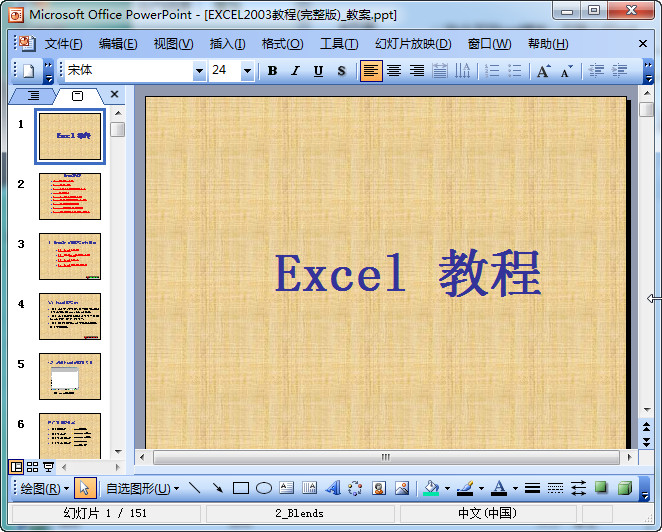
Task: Toggle Align Left paragraph button
Action: click(x=371, y=71)
